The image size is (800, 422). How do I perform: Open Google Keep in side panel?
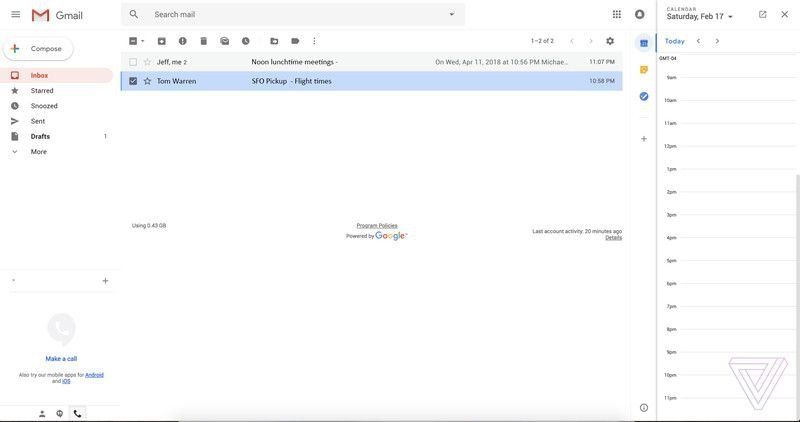point(644,69)
